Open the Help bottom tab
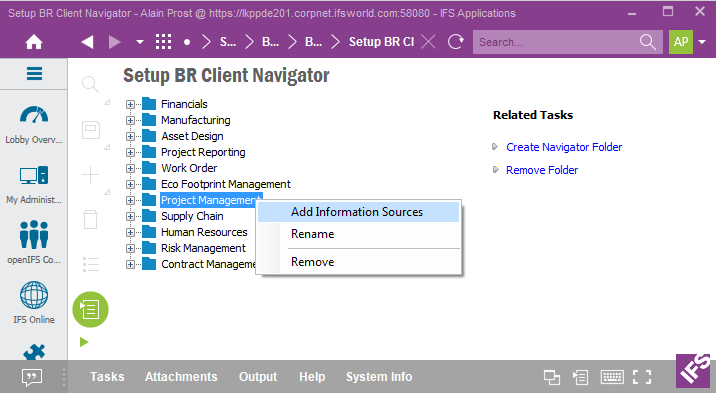The height and width of the screenshot is (393, 716). click(x=312, y=377)
